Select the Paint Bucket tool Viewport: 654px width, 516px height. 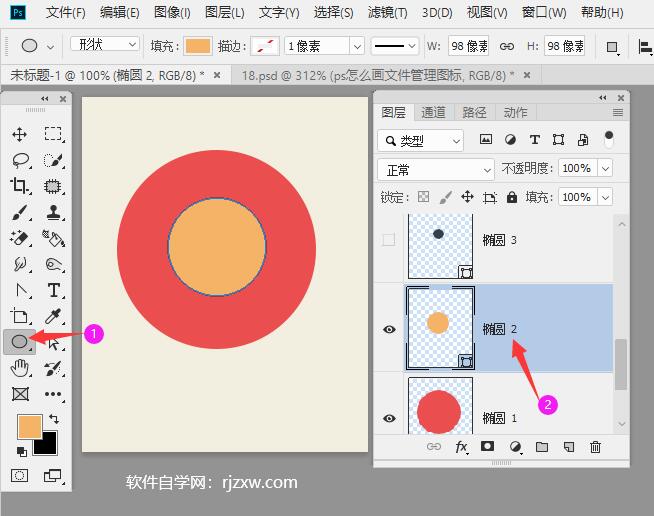[53, 238]
